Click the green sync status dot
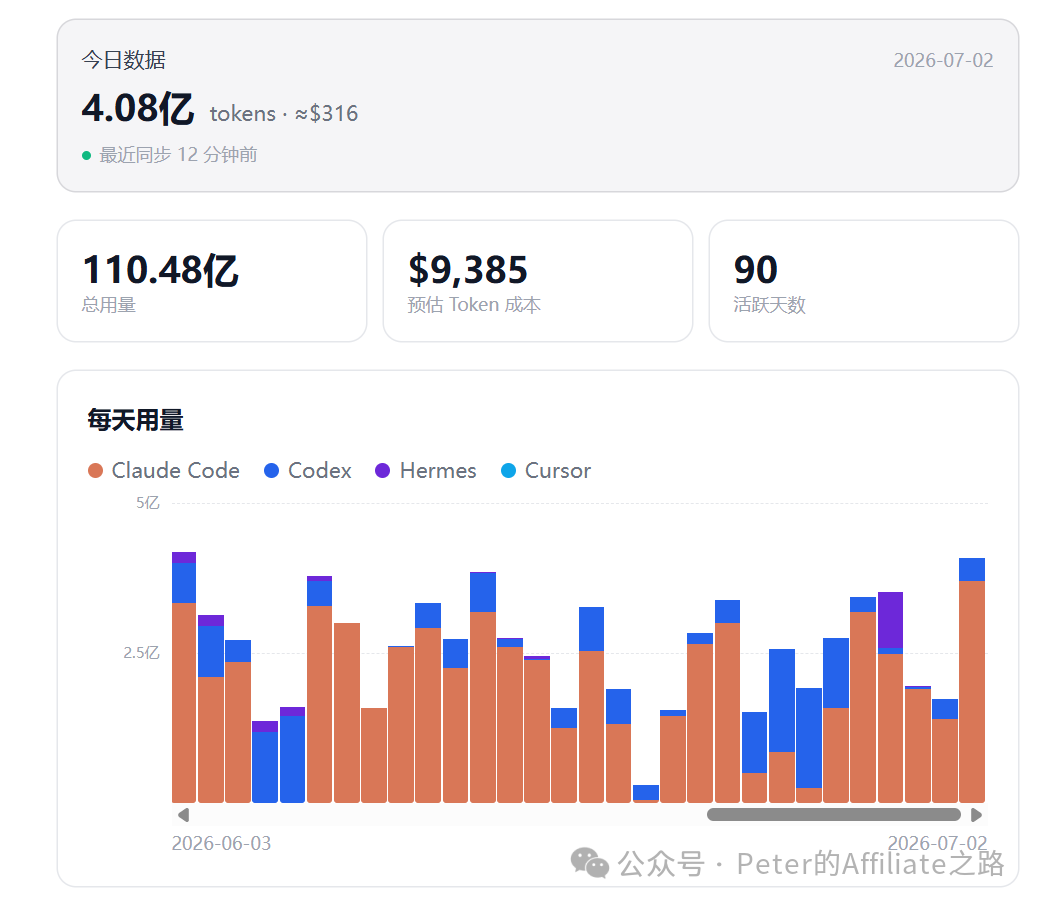 tap(86, 156)
